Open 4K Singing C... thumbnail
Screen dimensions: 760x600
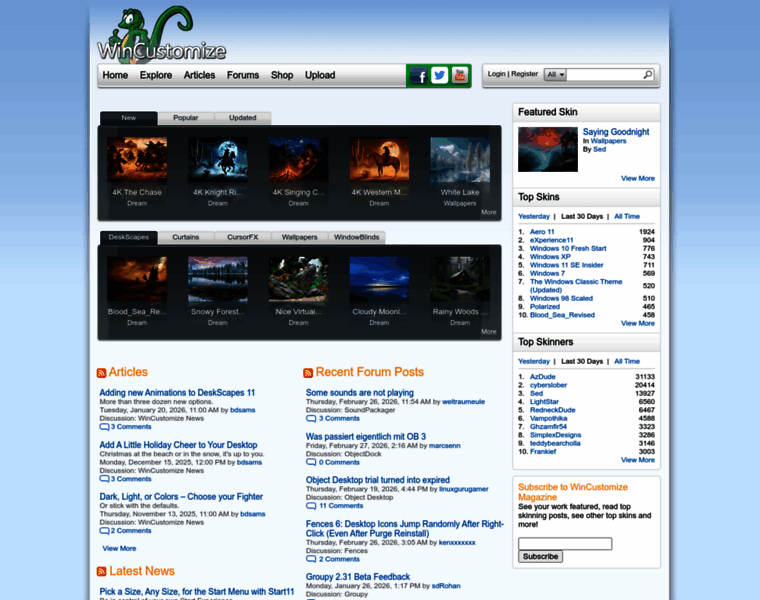[299, 160]
